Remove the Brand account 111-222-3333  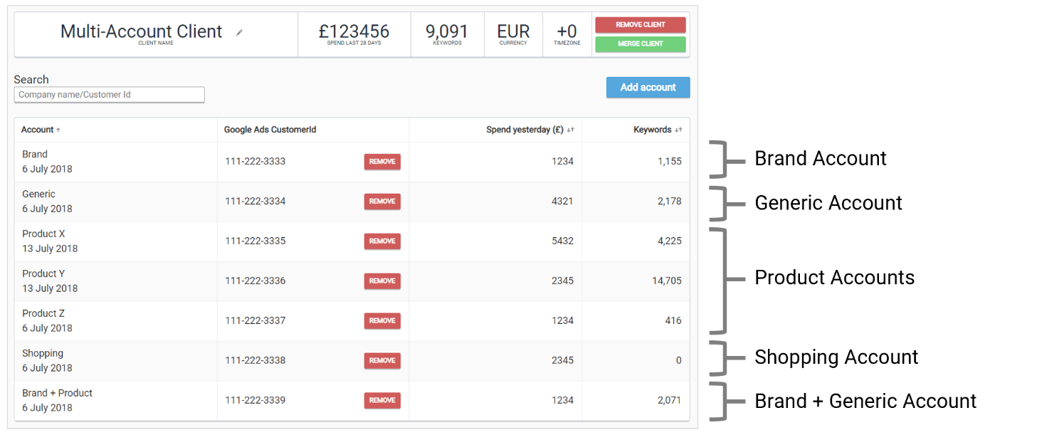pos(382,162)
